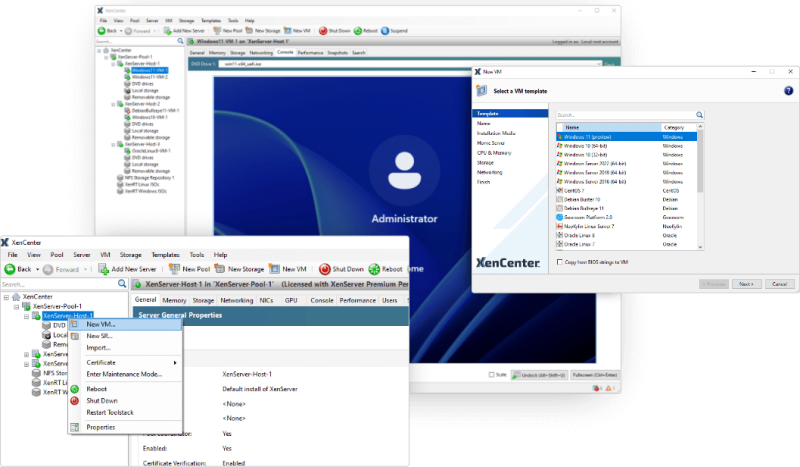Image resolution: width=800 pixels, height=467 pixels.
Task: Choose New VM... from the context menu
Action: (x=125, y=324)
